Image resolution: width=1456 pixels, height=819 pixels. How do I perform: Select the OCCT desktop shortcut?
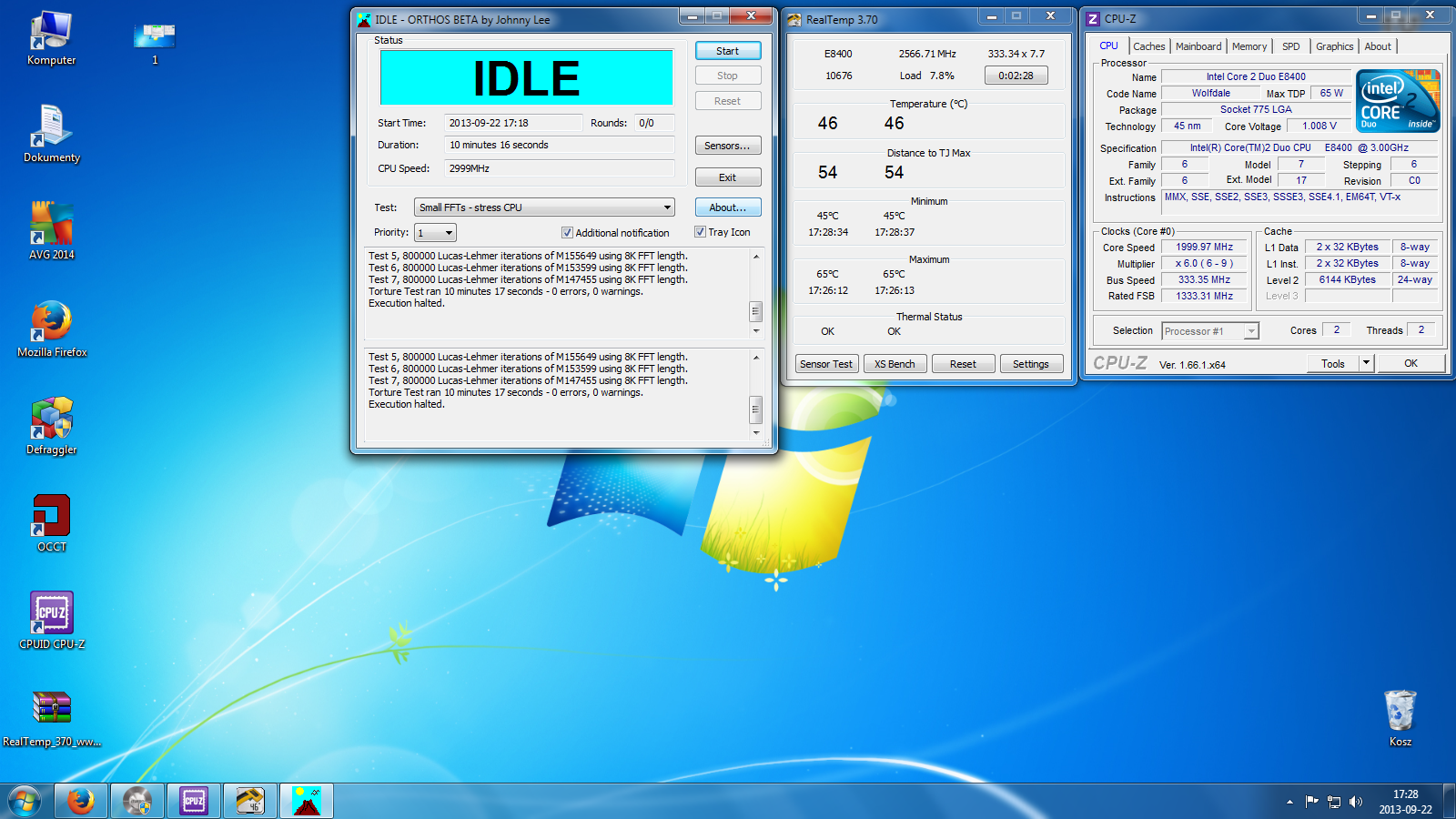[52, 523]
